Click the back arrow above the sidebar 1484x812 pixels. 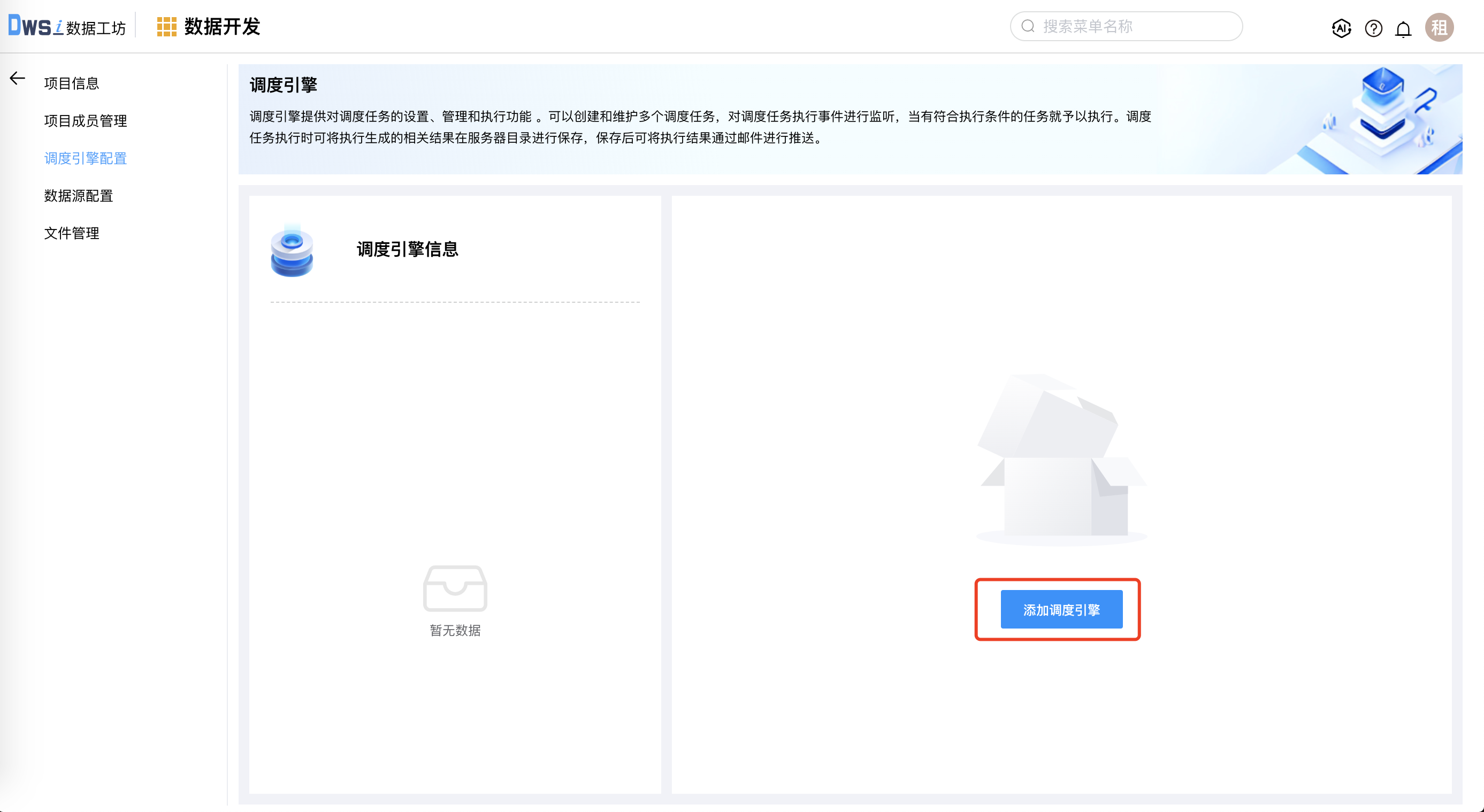17,78
